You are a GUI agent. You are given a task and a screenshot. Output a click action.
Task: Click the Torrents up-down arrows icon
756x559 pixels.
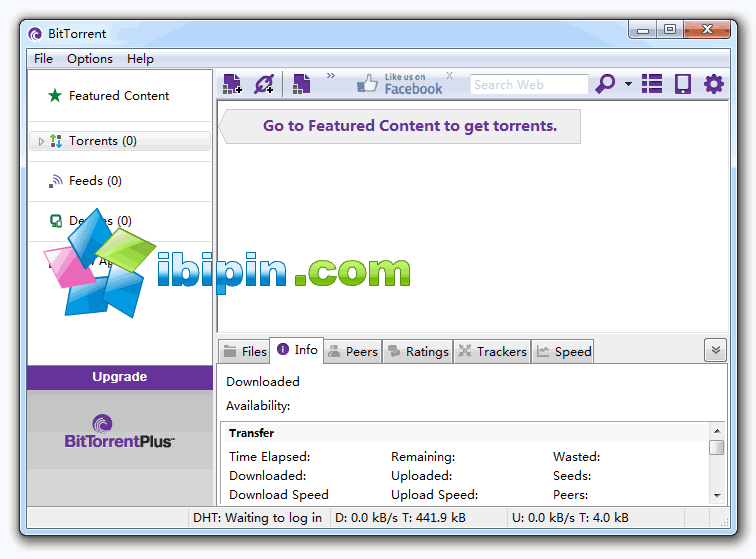click(x=56, y=141)
